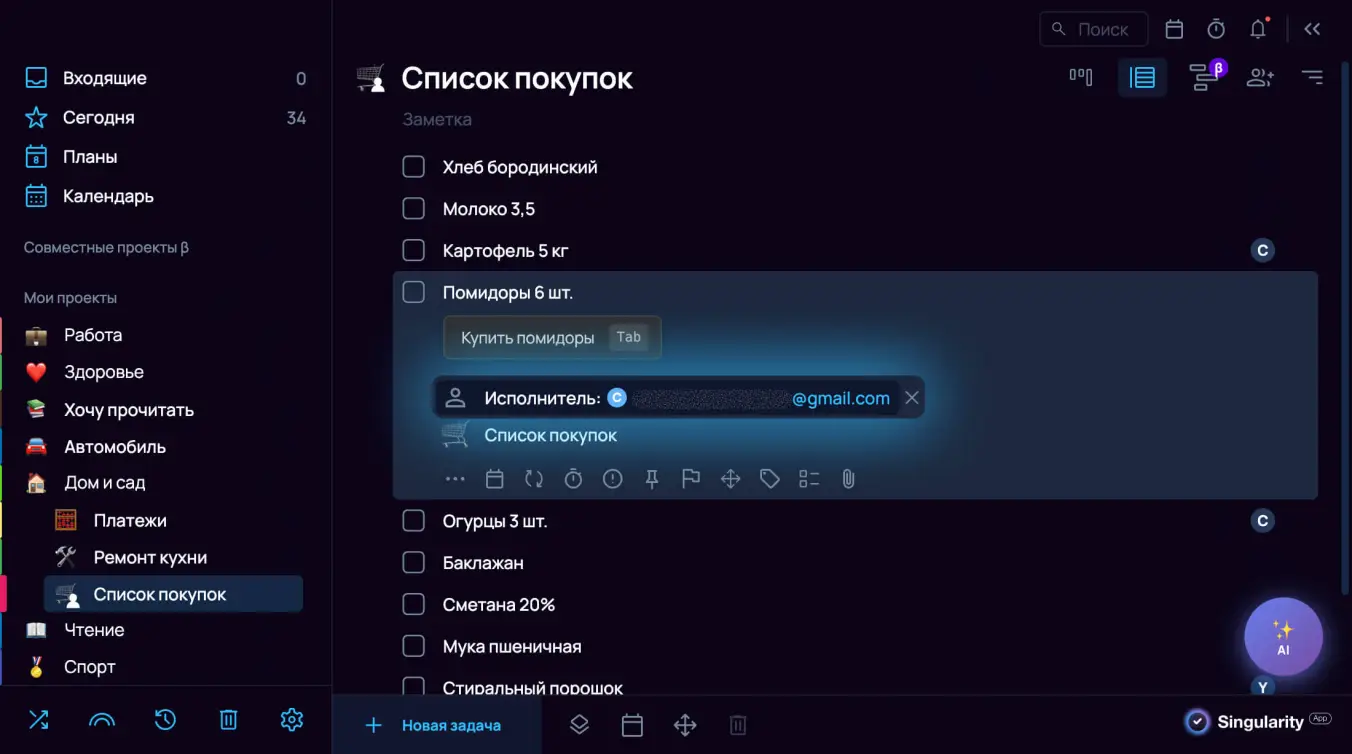Open the timer icon in top bar

tap(1216, 30)
